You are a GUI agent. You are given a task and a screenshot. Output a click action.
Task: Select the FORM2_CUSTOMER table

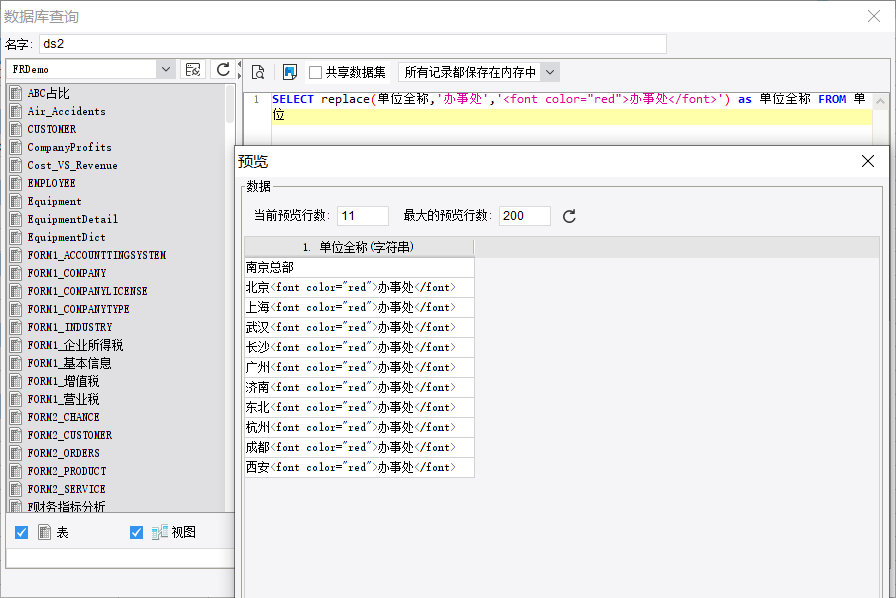click(117, 436)
